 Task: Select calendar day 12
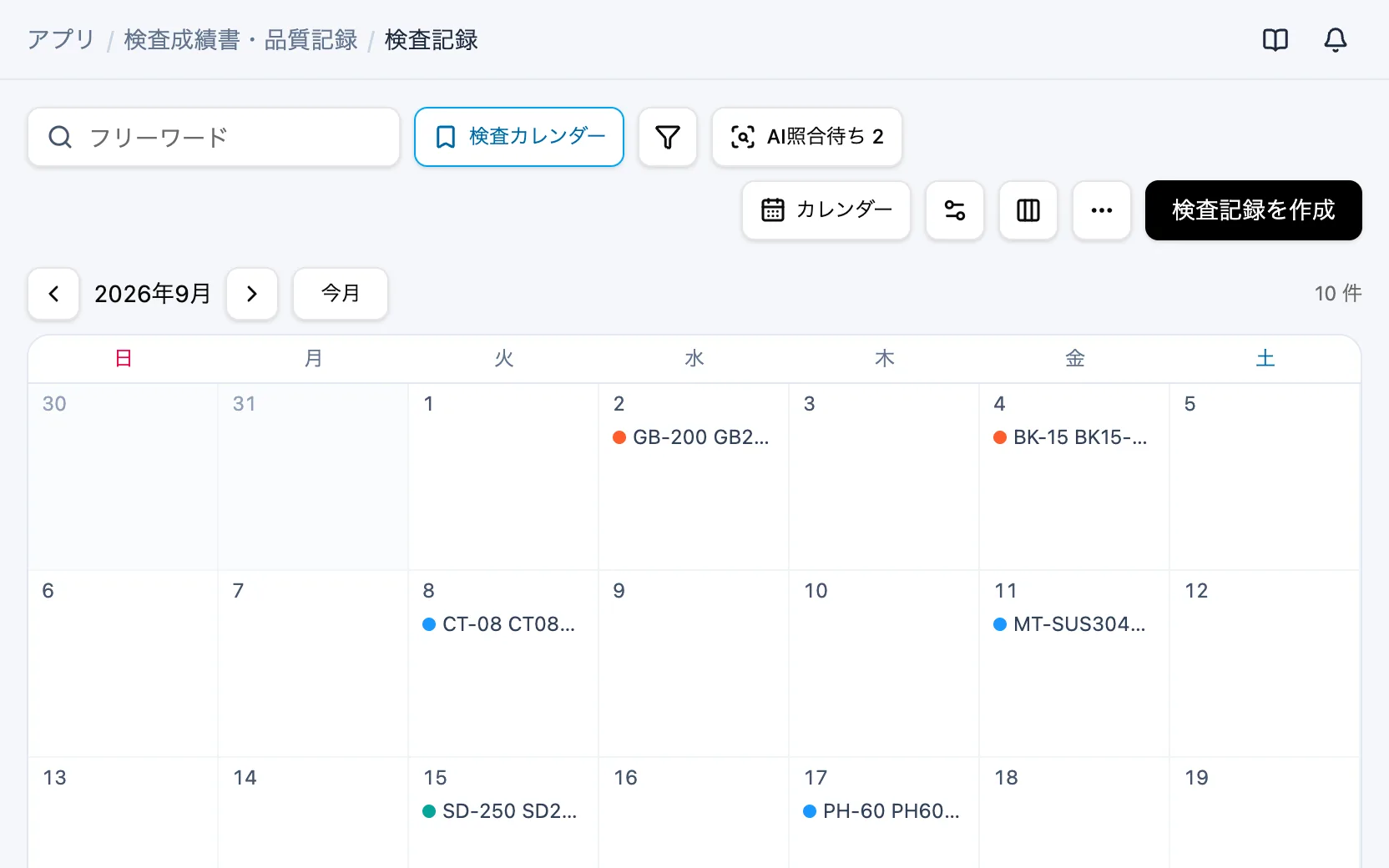click(x=1265, y=664)
